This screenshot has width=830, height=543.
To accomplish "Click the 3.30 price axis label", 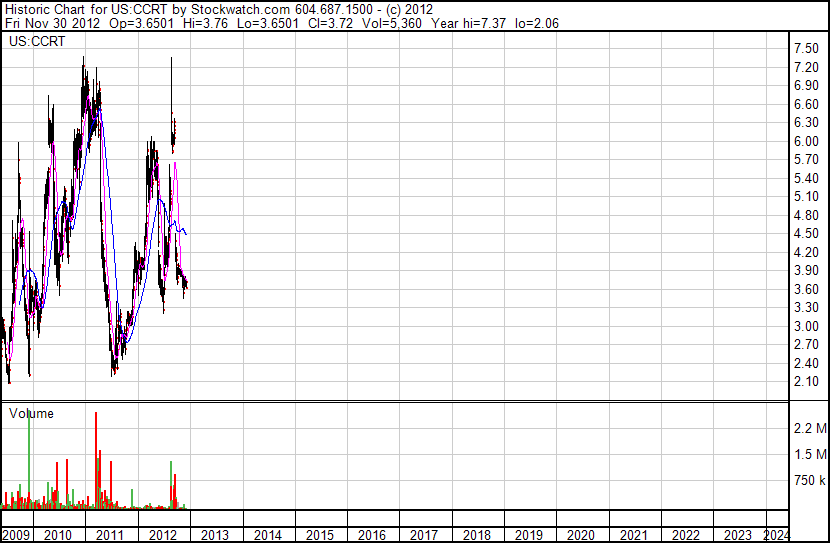I will click(x=806, y=307).
